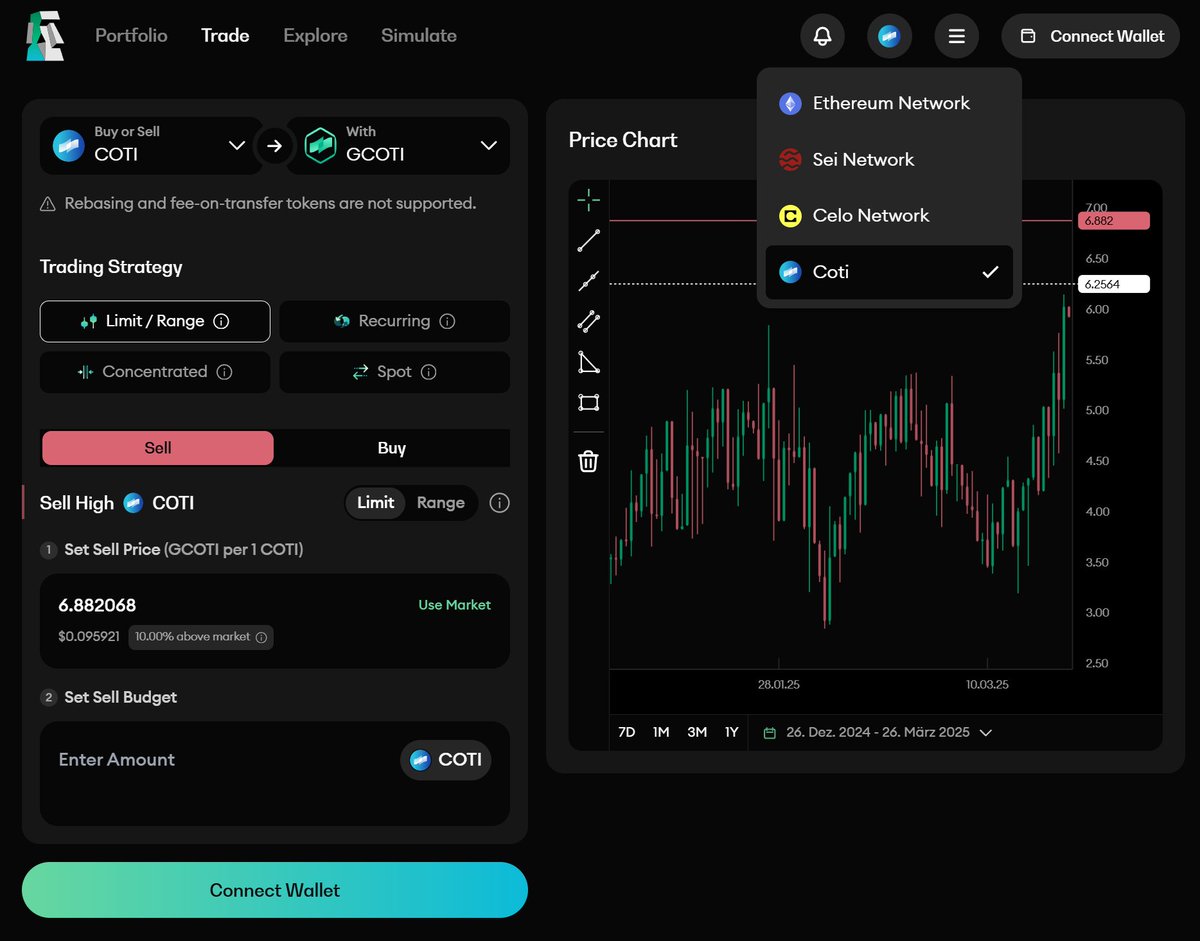Click the Celo Network icon
This screenshot has width=1200, height=941.
(790, 216)
